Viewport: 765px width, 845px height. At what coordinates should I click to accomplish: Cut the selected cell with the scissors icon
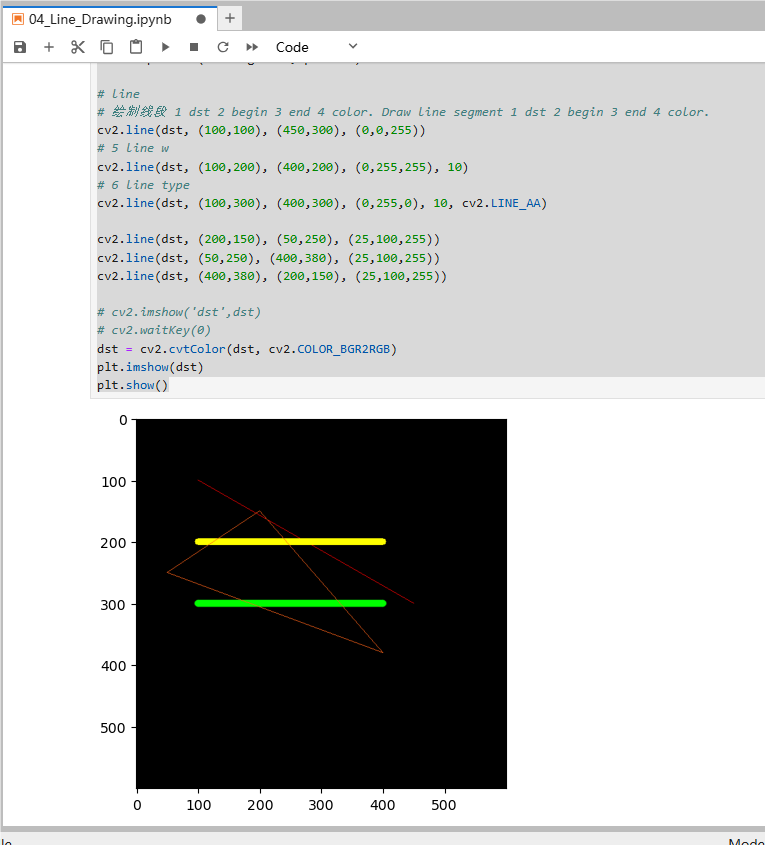point(78,47)
